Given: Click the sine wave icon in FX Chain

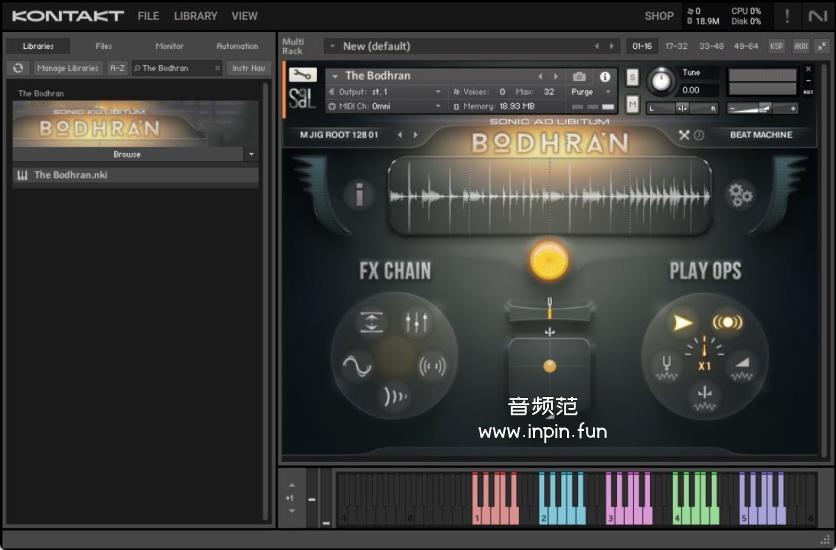Looking at the screenshot, I should tap(357, 366).
